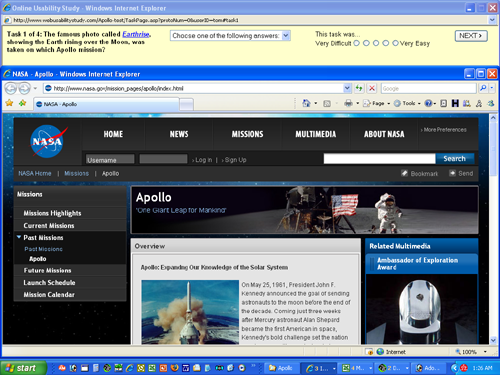500x375 pixels.
Task: Click the Google search magnifier icon
Action: click(483, 88)
